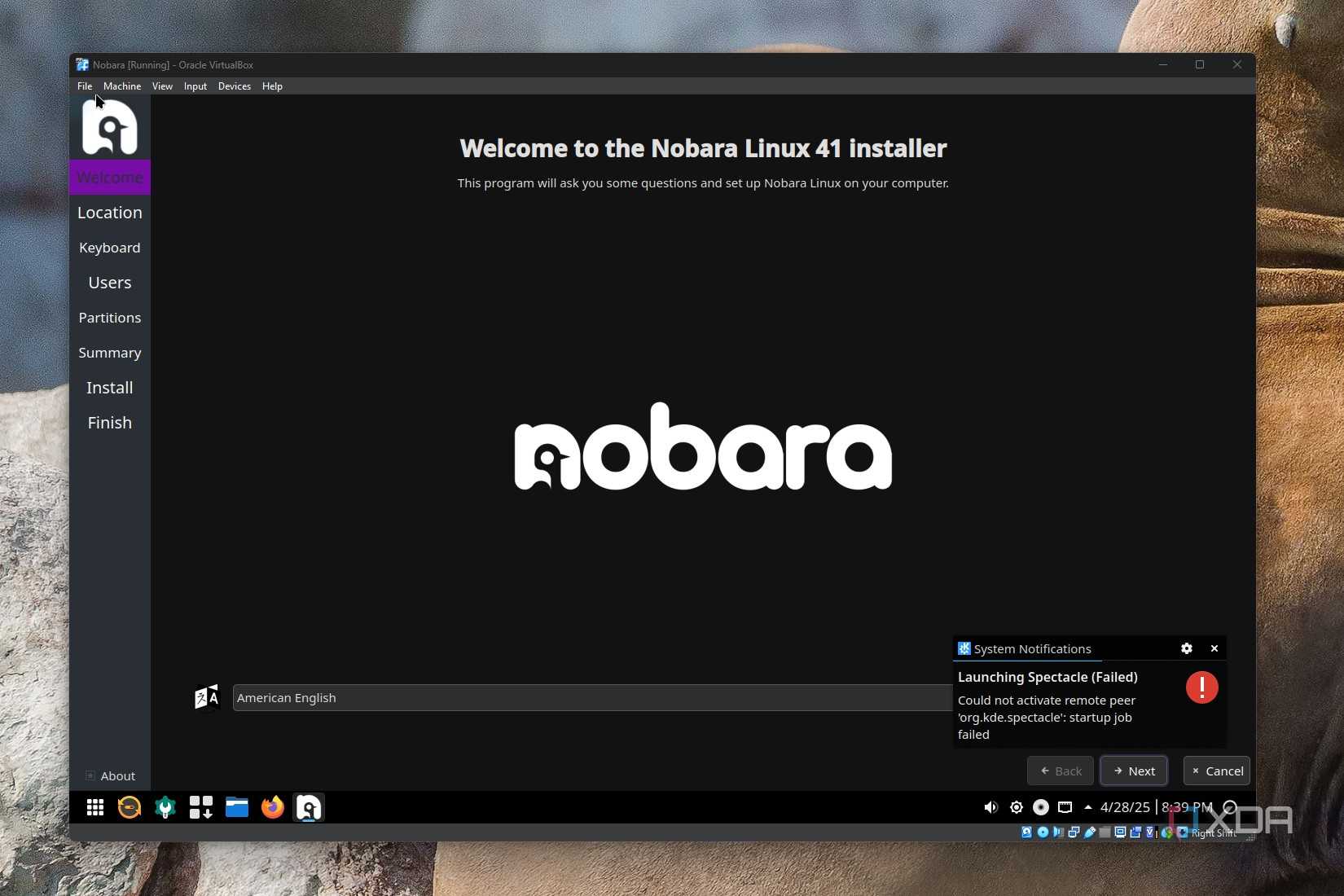Open the keyboard layout tray icon
Image resolution: width=1344 pixels, height=896 pixels.
click(1065, 807)
